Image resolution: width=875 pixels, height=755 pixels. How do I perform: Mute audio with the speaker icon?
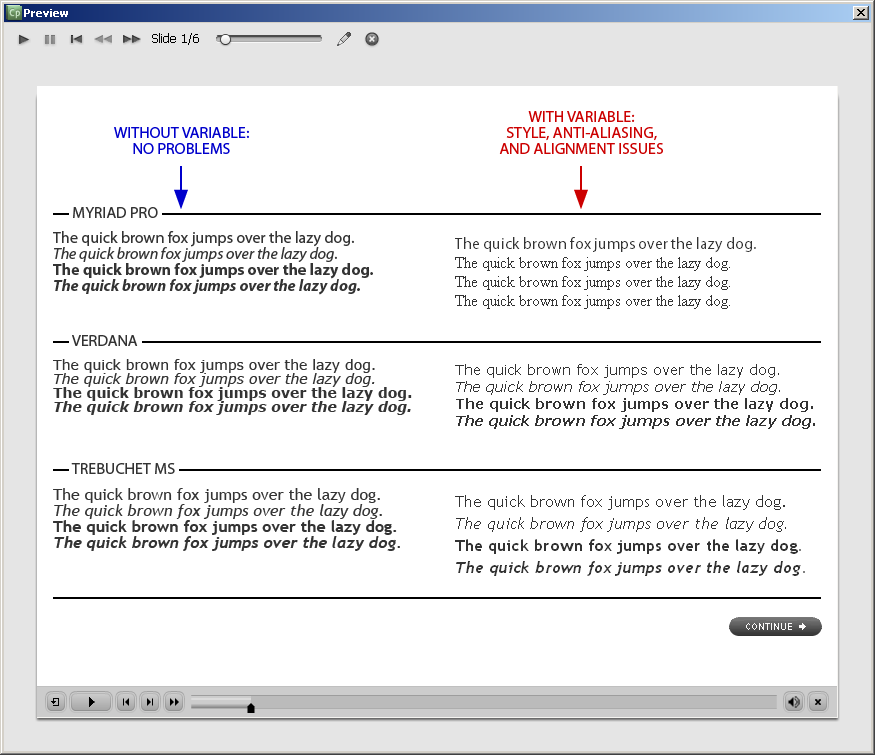point(794,702)
